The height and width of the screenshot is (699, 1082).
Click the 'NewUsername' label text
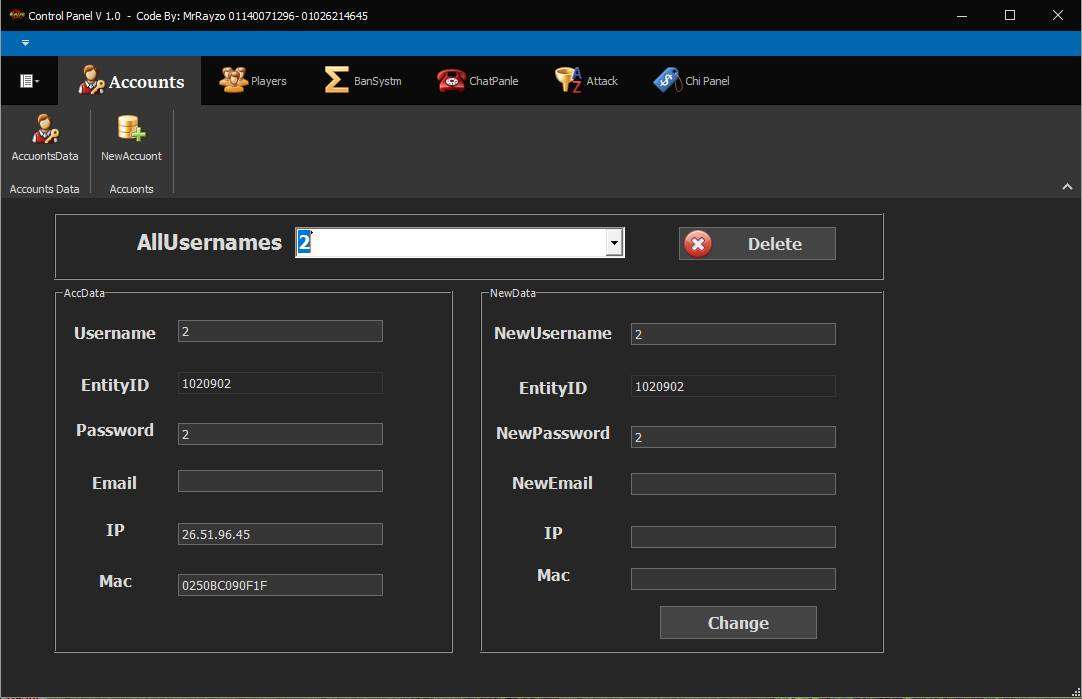pyautogui.click(x=553, y=333)
